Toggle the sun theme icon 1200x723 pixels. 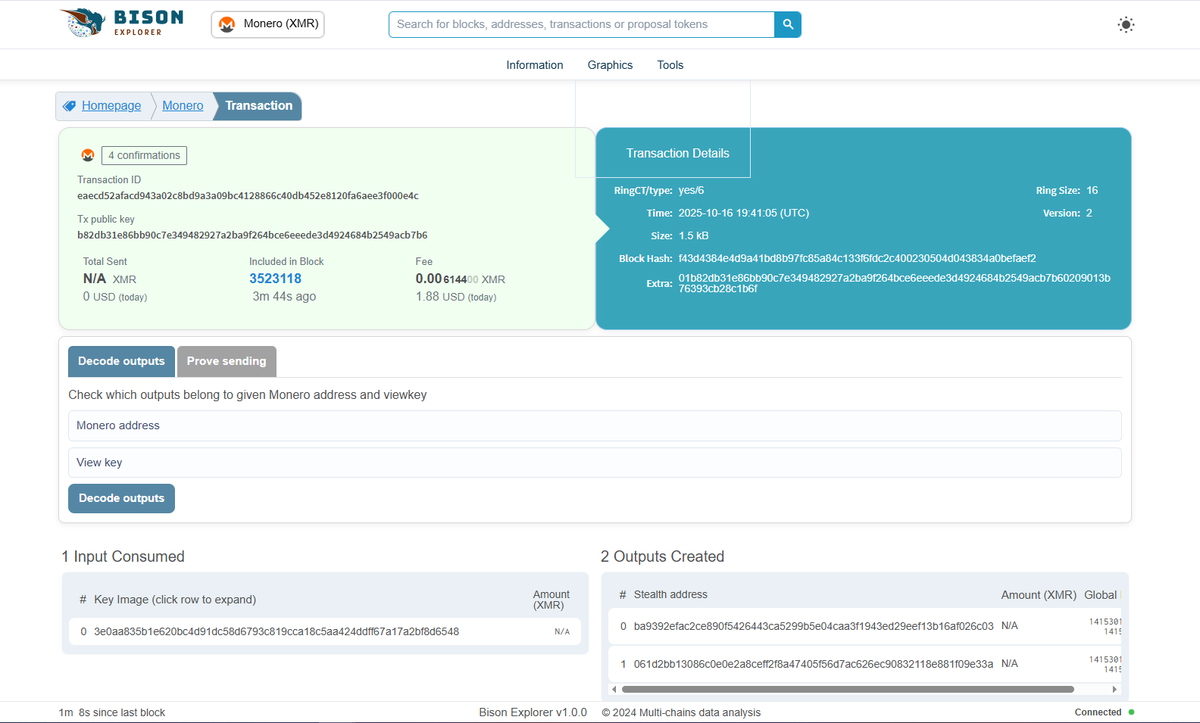(1126, 25)
